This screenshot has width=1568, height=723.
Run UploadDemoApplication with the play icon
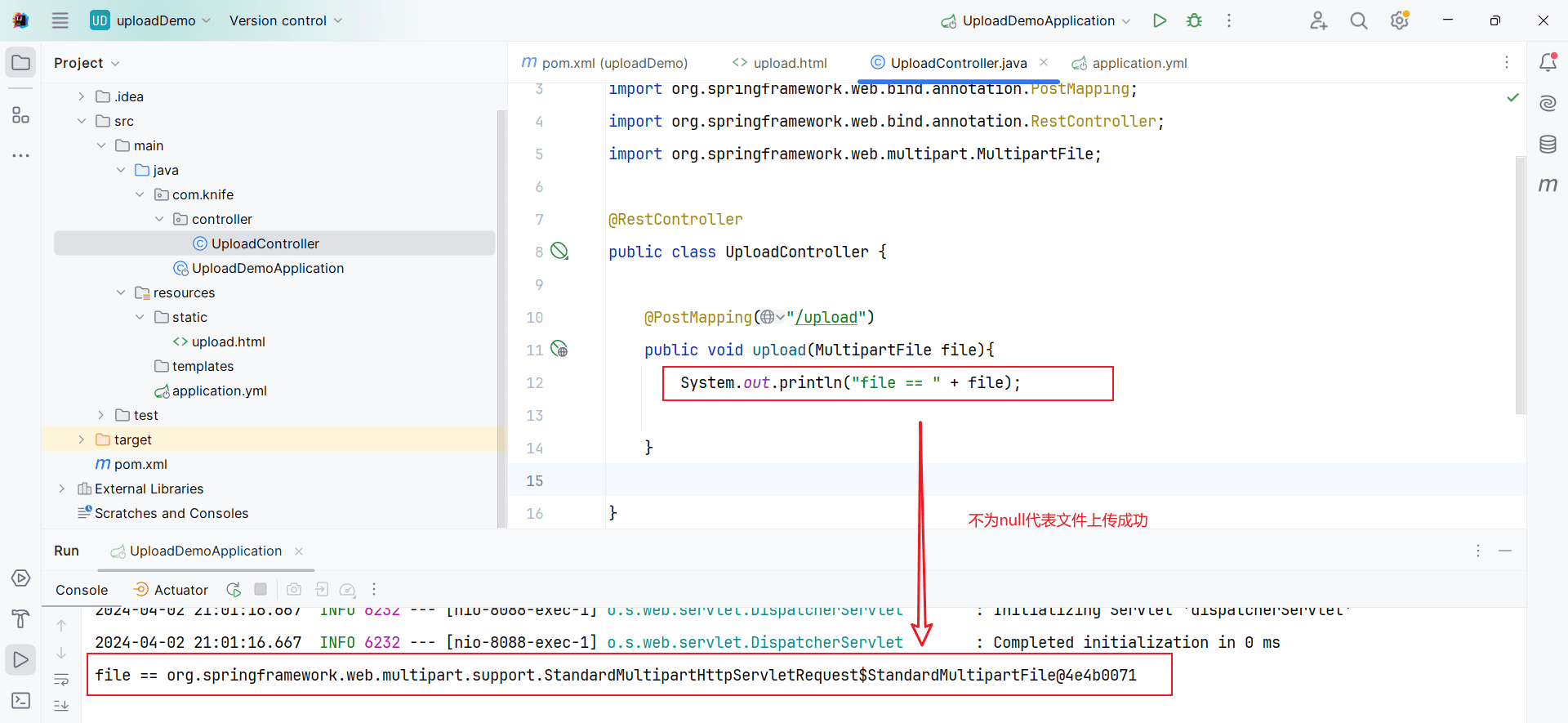(1159, 20)
